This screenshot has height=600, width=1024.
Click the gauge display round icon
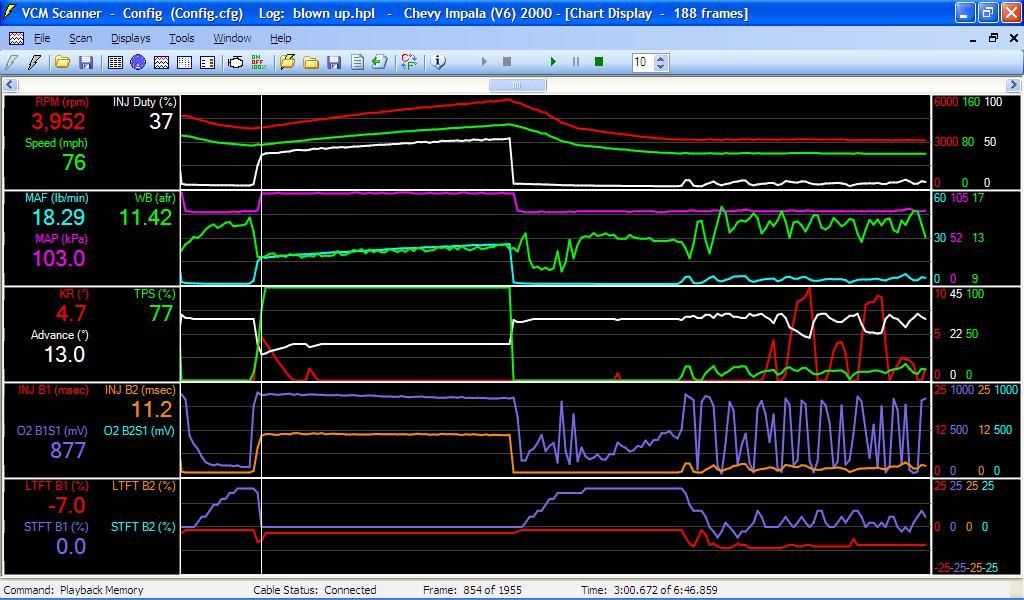pyautogui.click(x=138, y=62)
